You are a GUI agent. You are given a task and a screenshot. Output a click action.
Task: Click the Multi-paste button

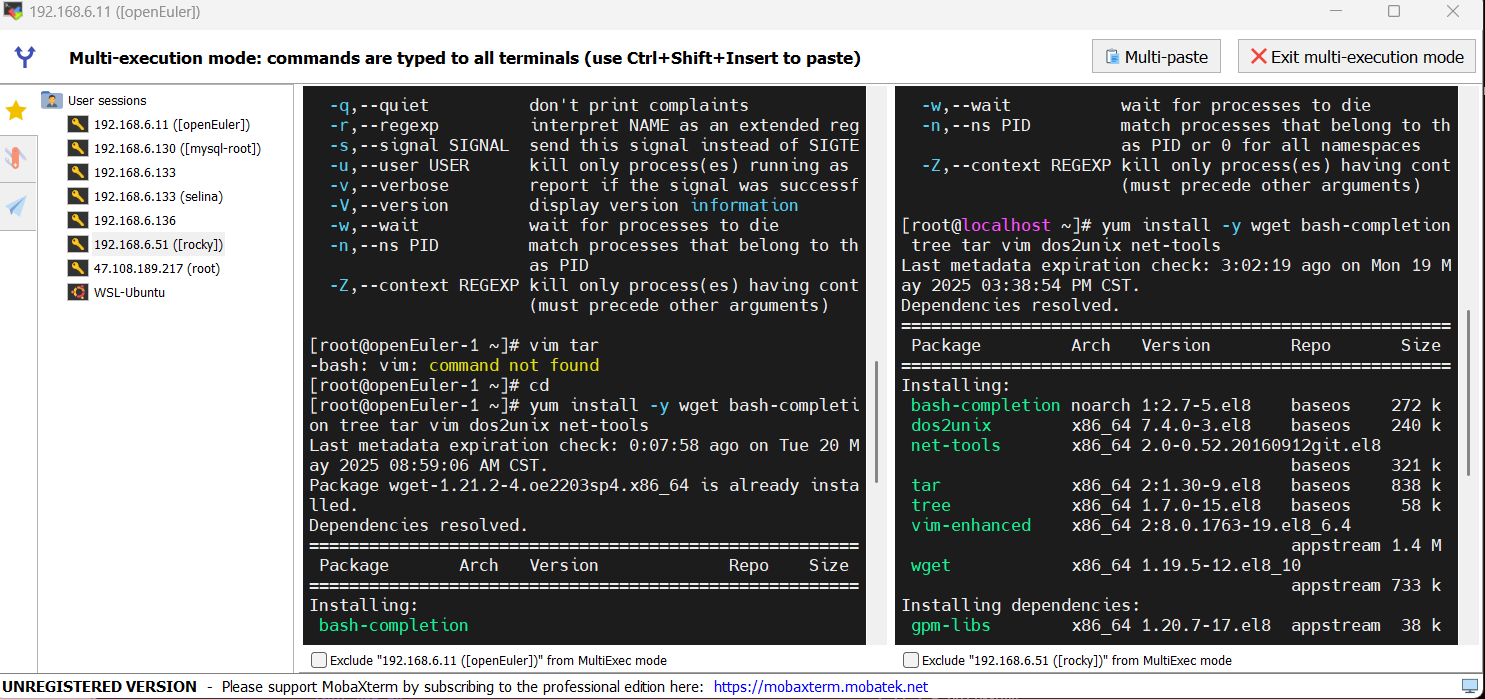1156,57
